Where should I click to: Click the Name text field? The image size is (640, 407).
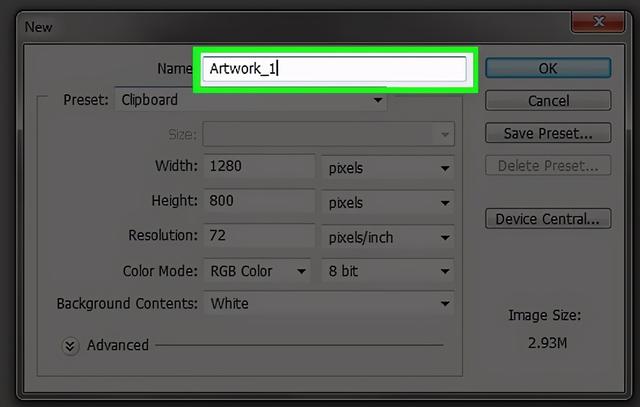click(335, 69)
